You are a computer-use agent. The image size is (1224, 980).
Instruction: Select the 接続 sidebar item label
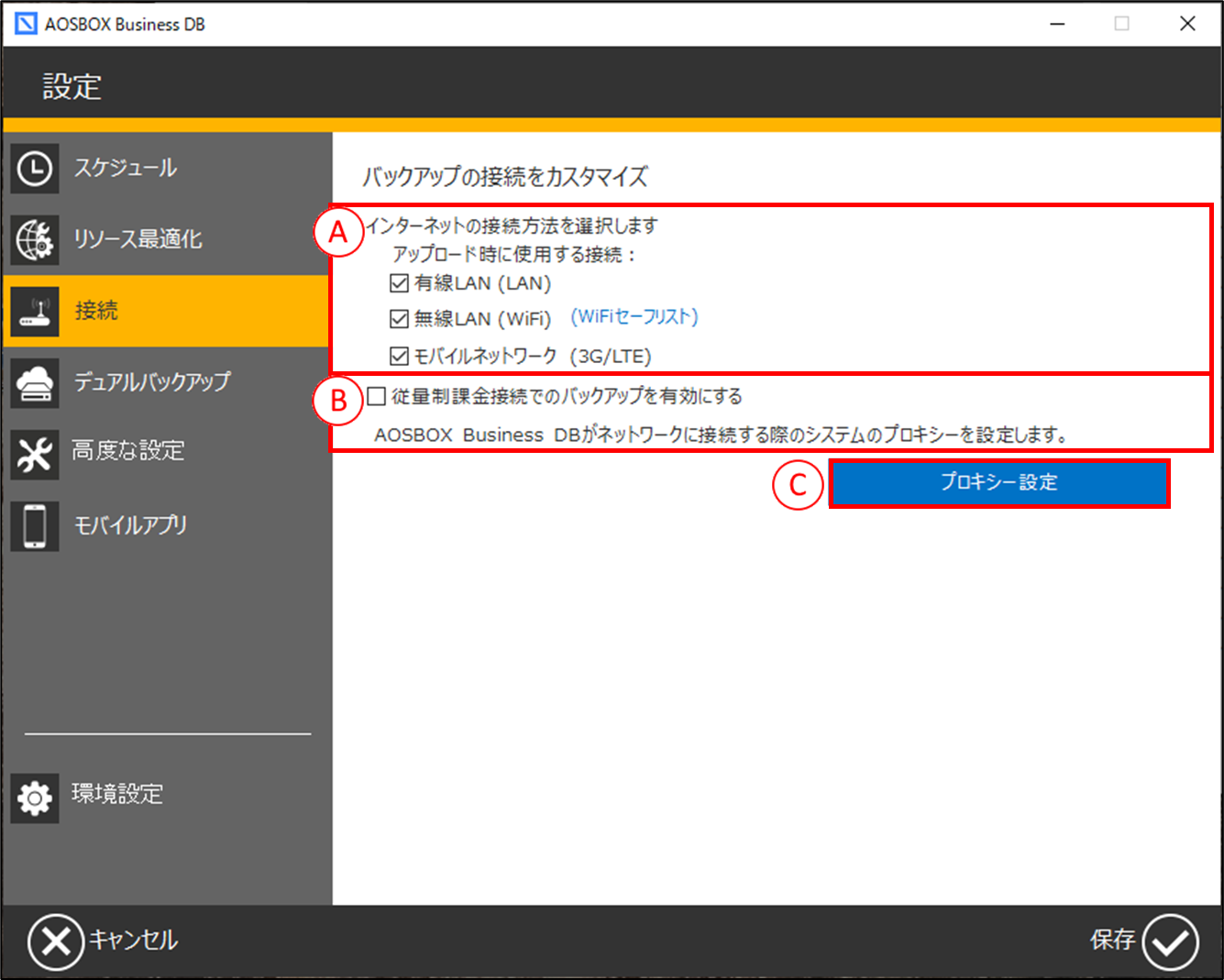point(96,311)
